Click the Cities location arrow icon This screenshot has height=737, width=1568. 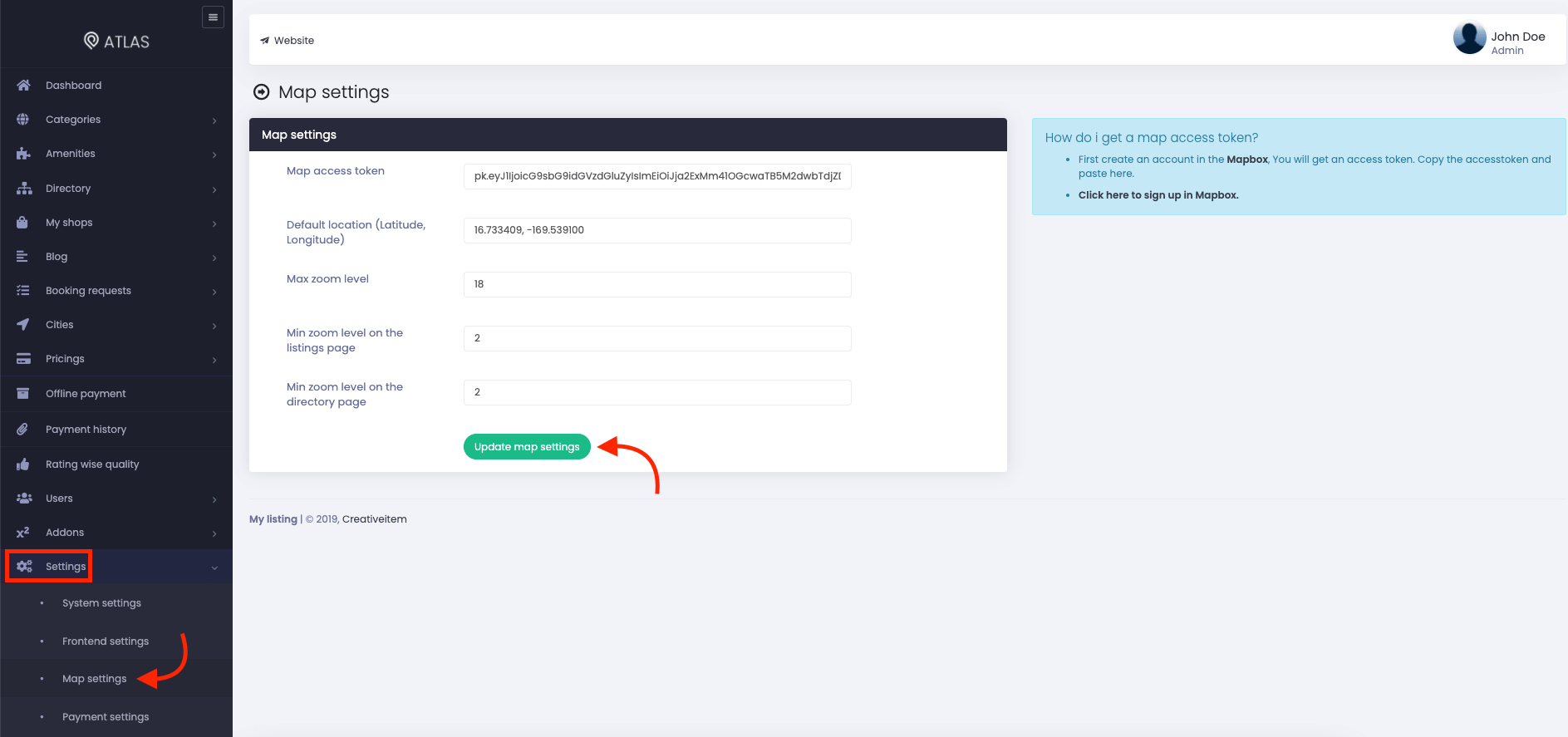(x=23, y=325)
